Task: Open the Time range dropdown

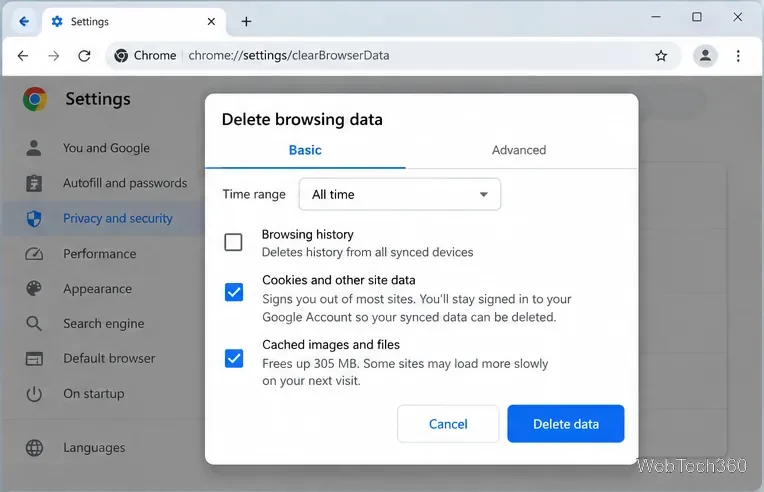Action: tap(400, 194)
